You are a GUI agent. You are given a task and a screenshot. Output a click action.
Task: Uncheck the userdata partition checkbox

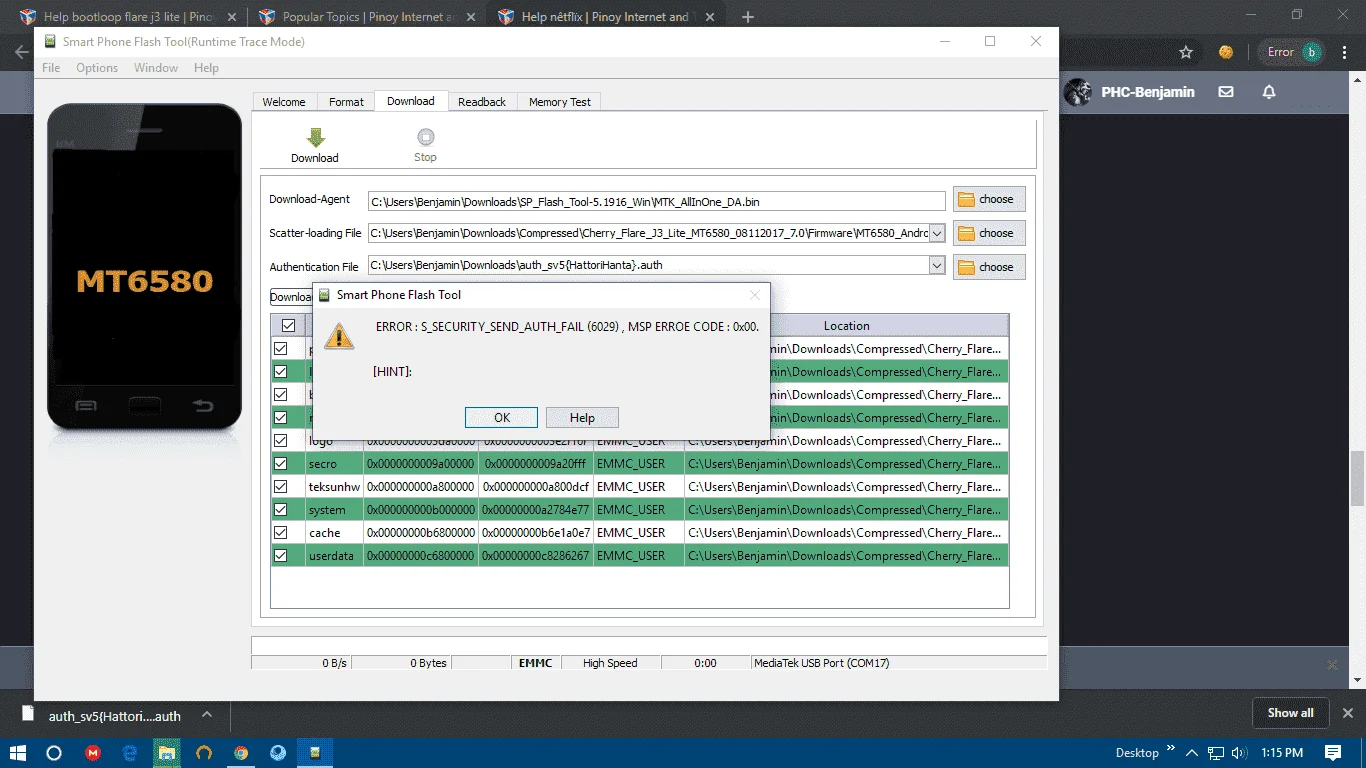click(281, 556)
